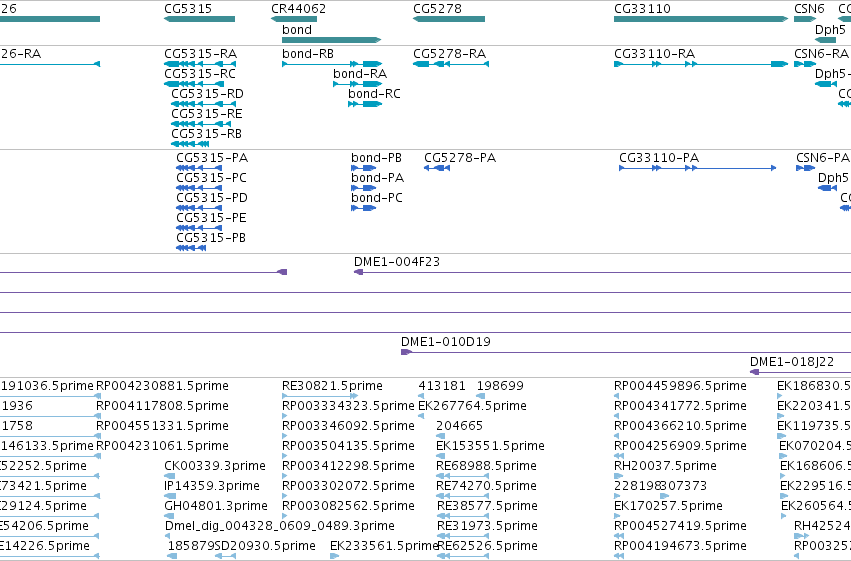The width and height of the screenshot is (851, 561).
Task: Select the CG5315-RB transcript
Action: [190, 144]
